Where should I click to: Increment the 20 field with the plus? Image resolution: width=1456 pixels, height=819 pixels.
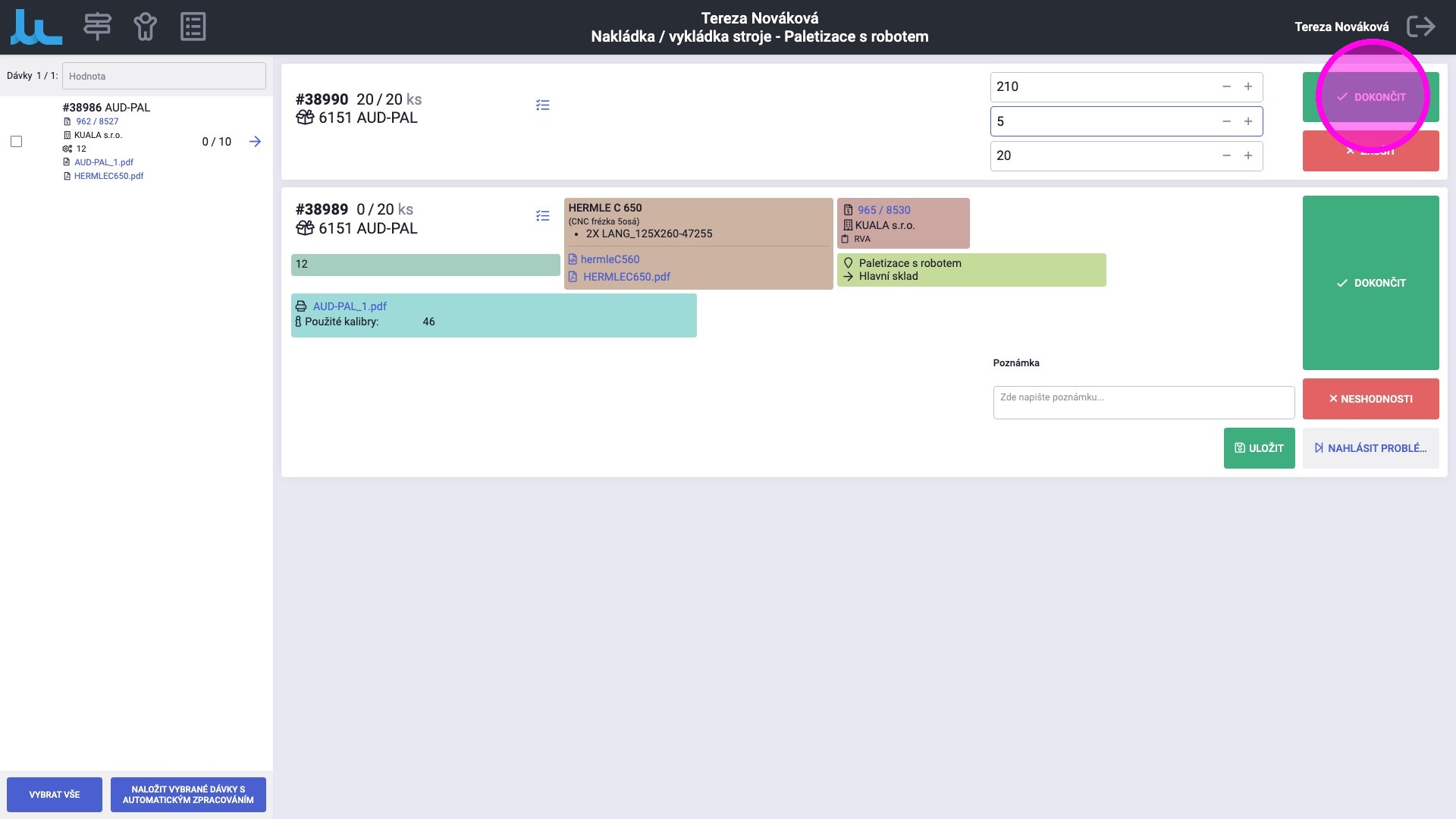(1248, 155)
